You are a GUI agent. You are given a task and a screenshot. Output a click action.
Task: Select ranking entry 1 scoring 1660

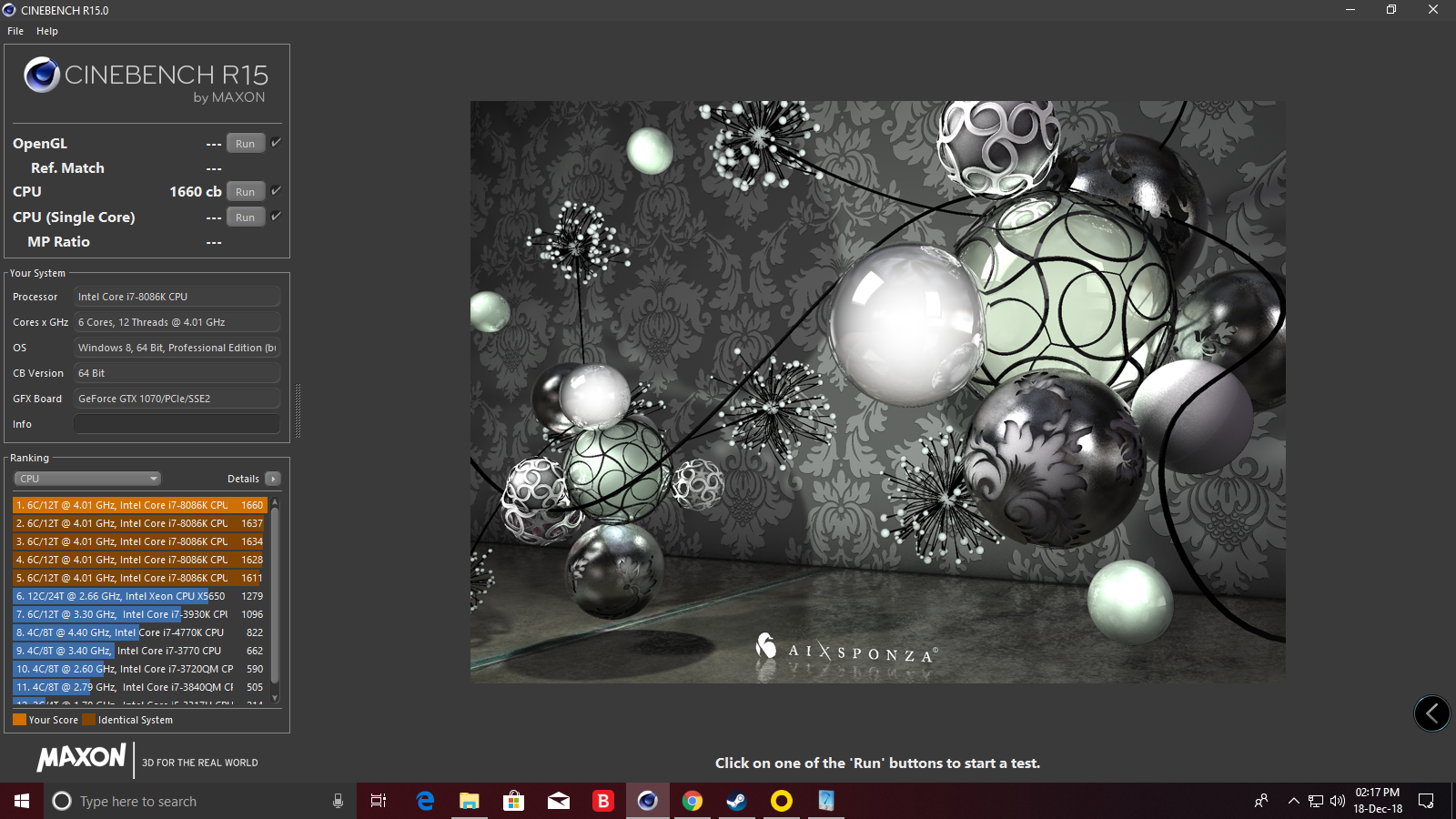(138, 505)
